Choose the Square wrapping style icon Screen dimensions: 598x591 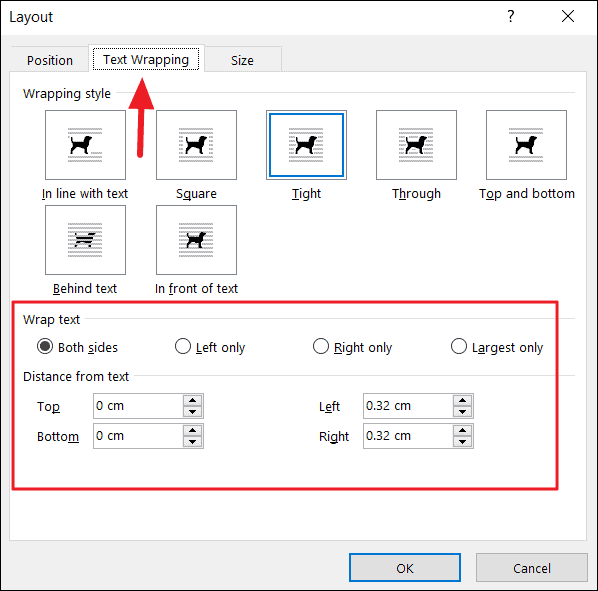coord(196,145)
